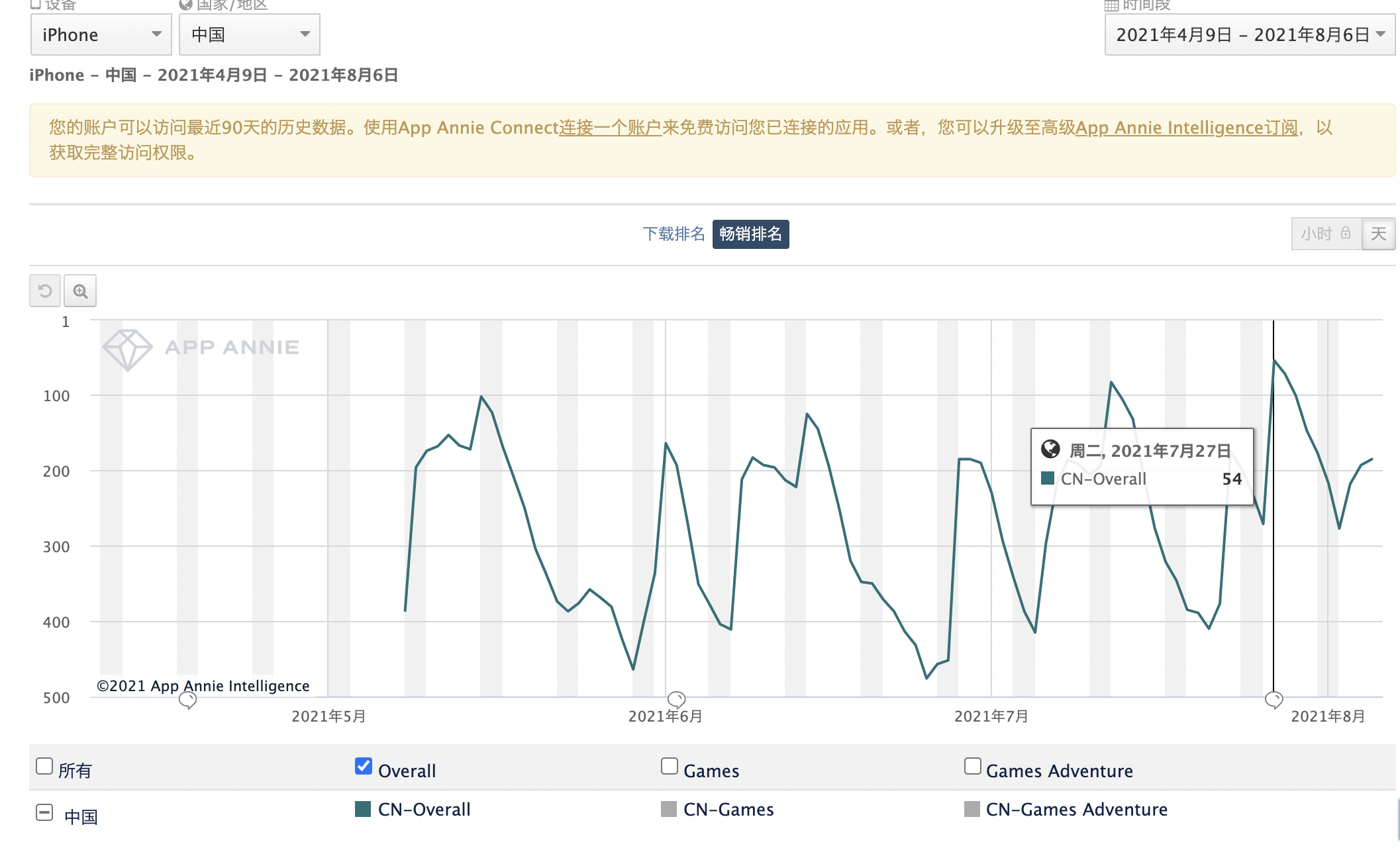Click the CN-Games Adventure gray color swatch
Viewport: 1400px width, 858px height.
click(x=972, y=809)
